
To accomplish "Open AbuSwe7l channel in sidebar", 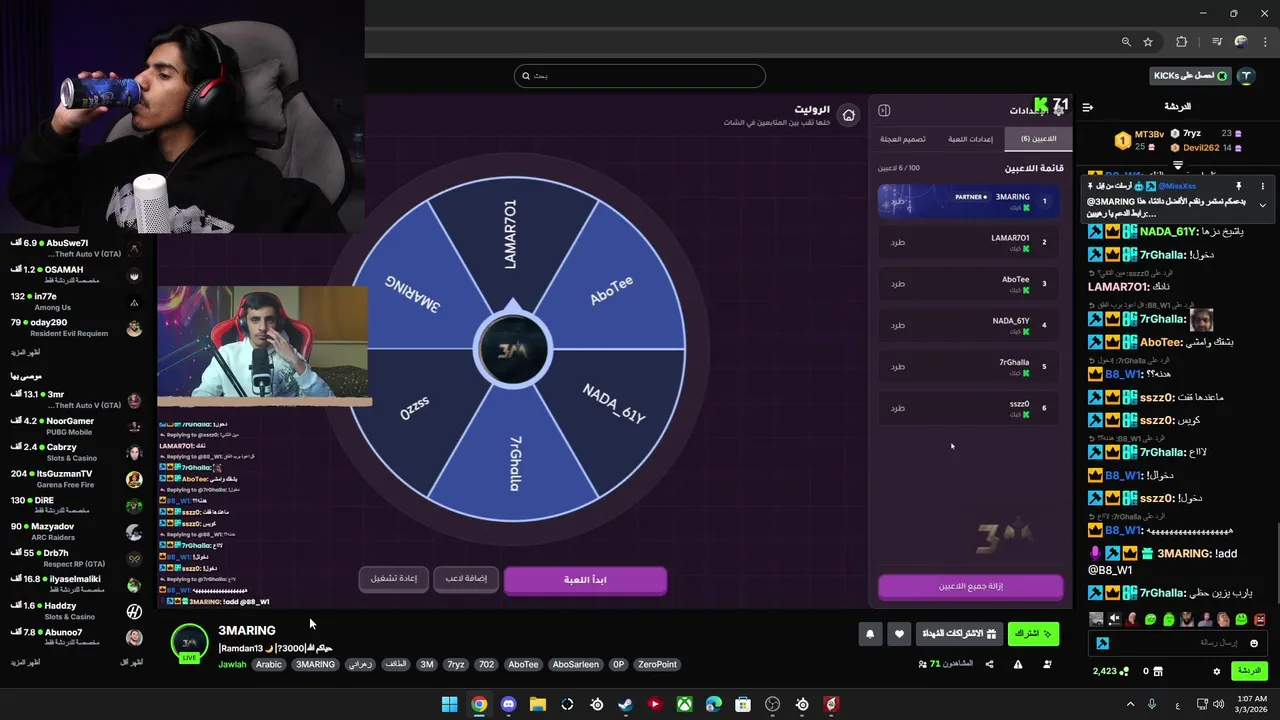I will tap(76, 249).
